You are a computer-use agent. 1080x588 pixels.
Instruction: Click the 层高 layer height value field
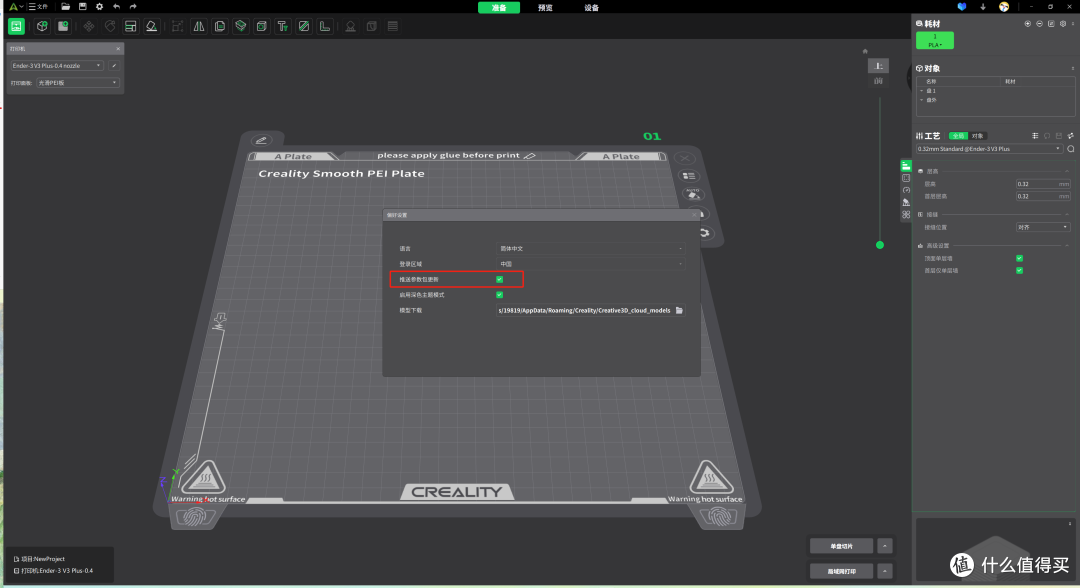(x=1043, y=184)
